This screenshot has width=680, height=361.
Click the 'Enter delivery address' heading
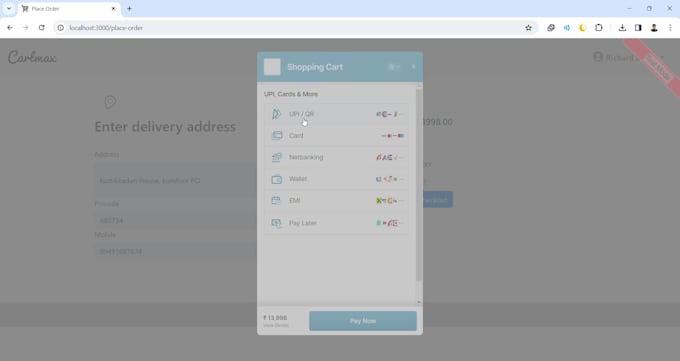165,127
